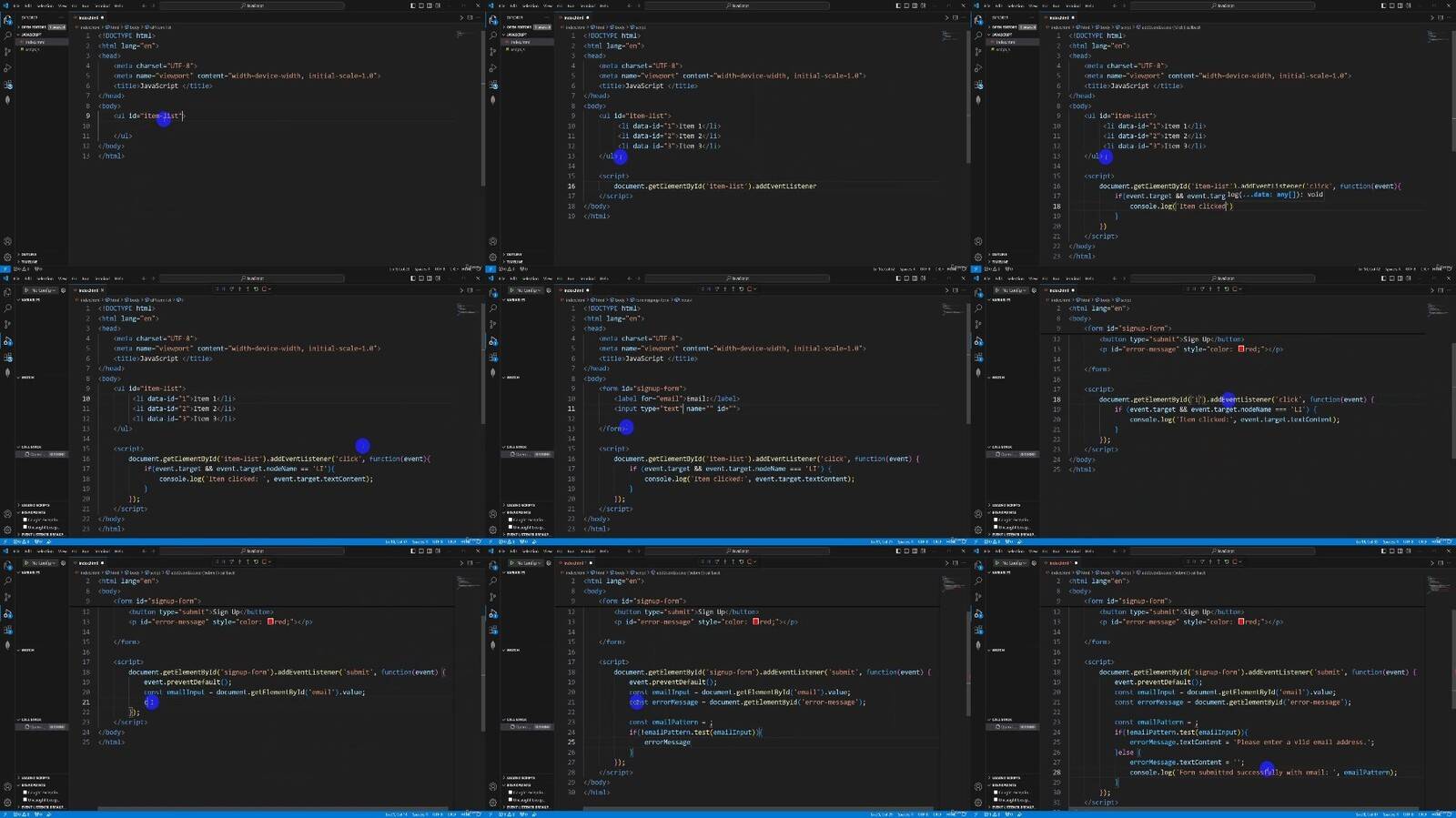Click debug Restart icon in window active on line 10

257,288
